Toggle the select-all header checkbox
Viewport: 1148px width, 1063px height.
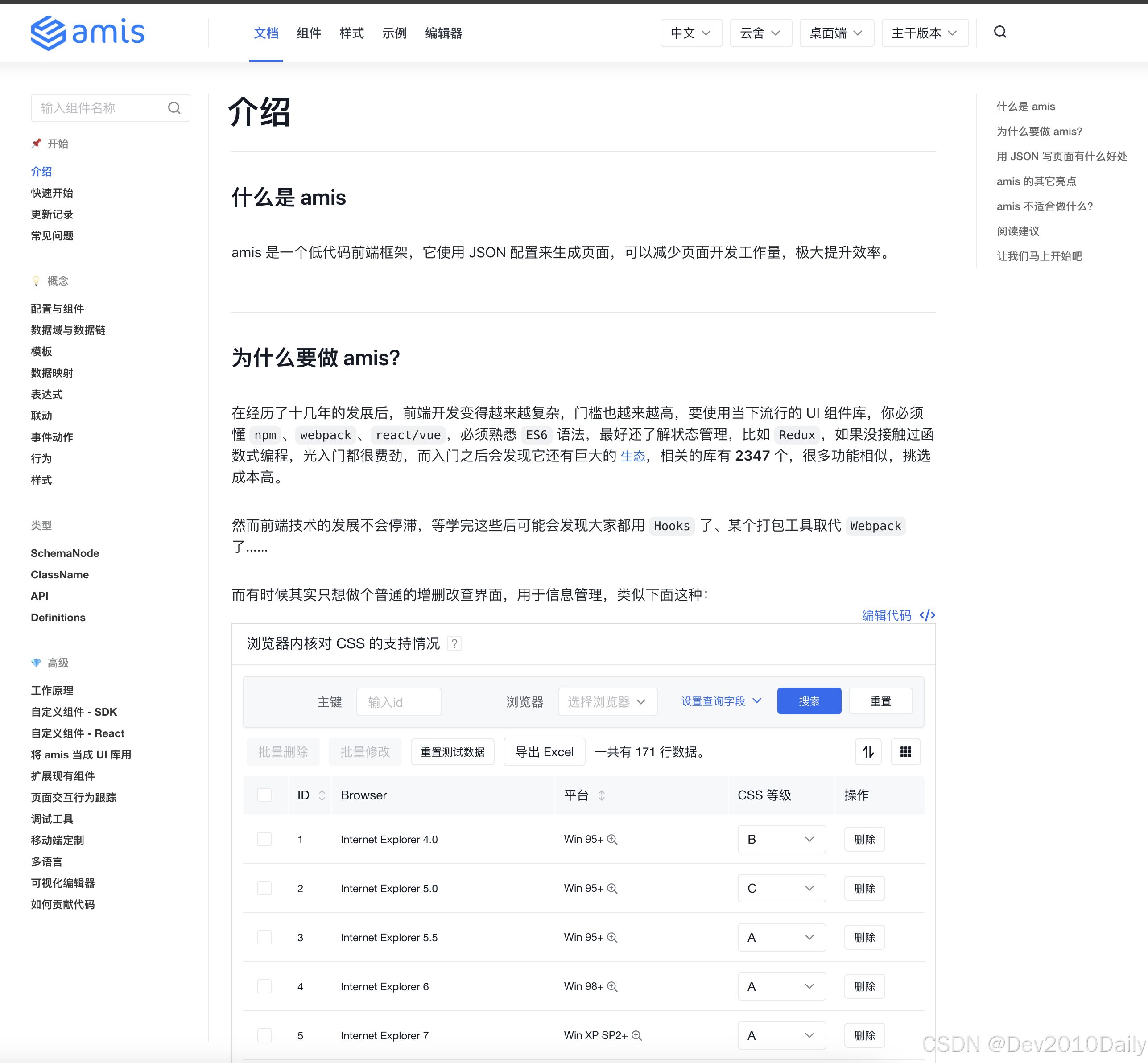click(264, 795)
